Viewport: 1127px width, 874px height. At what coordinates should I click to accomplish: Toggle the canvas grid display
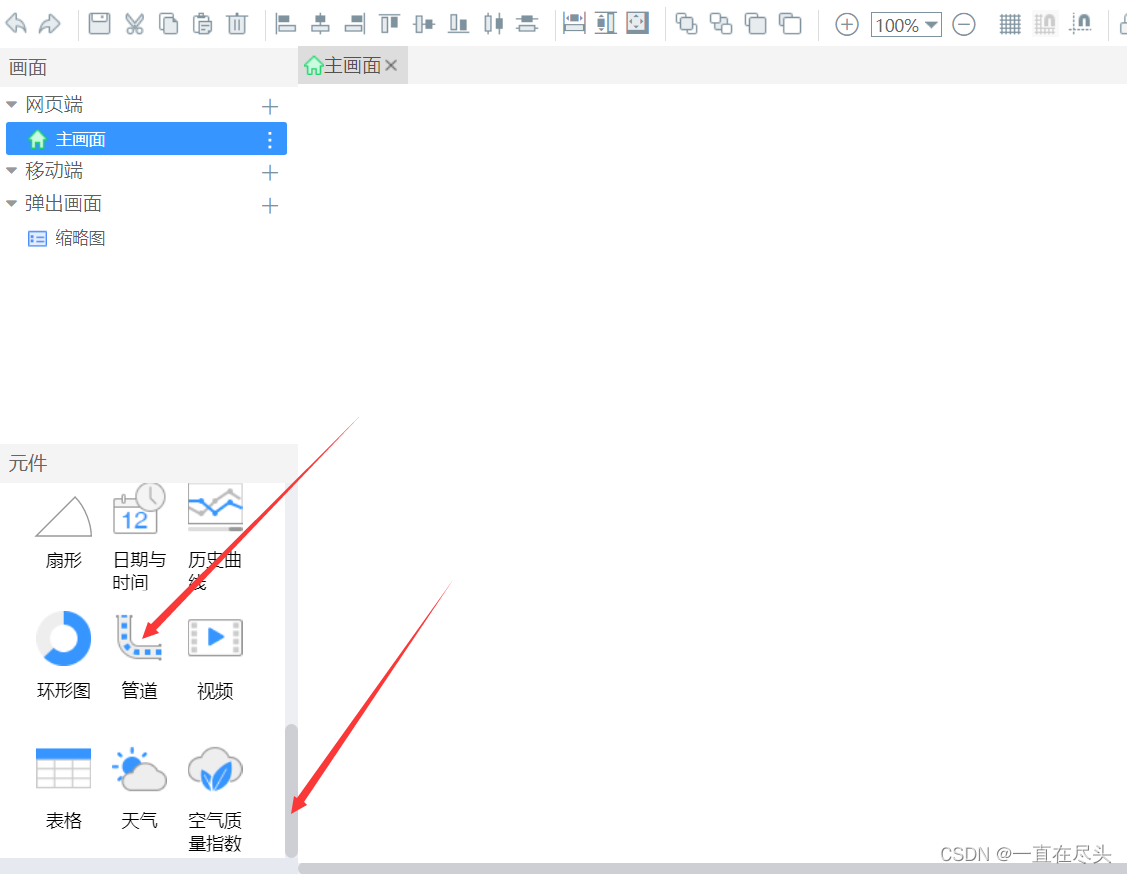coord(1010,24)
